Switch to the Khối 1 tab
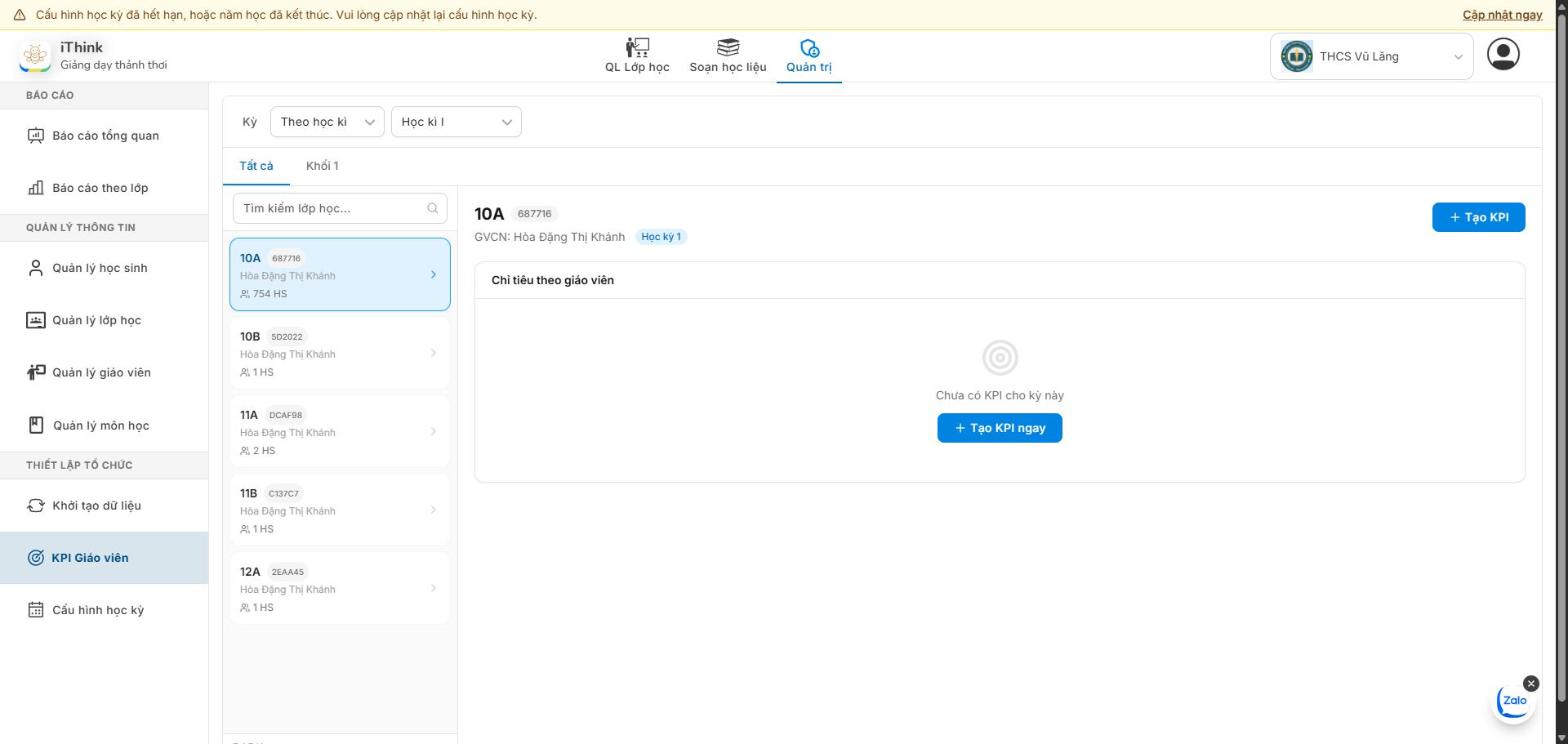The width and height of the screenshot is (1568, 744). tap(322, 166)
